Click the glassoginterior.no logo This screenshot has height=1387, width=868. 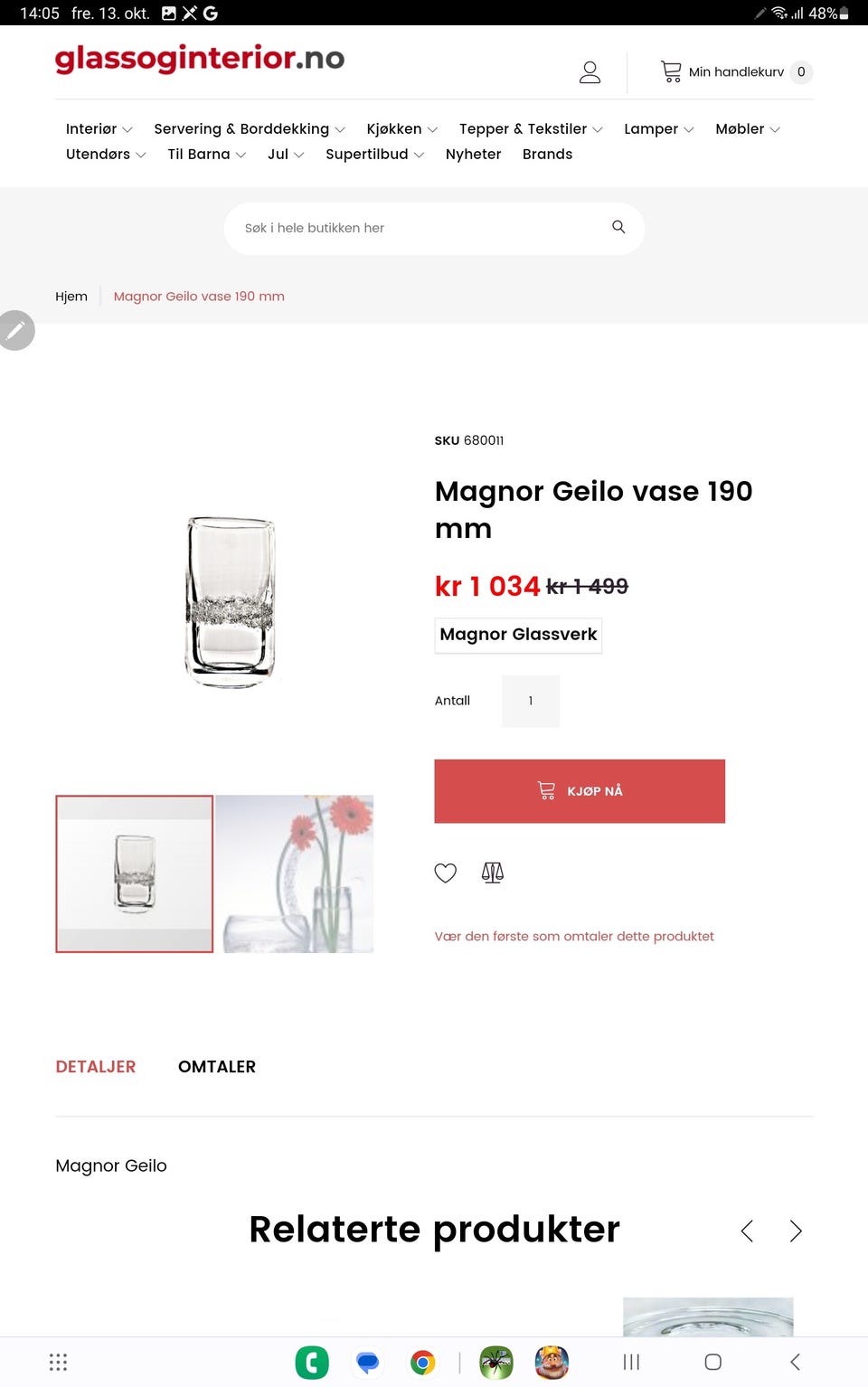199,60
